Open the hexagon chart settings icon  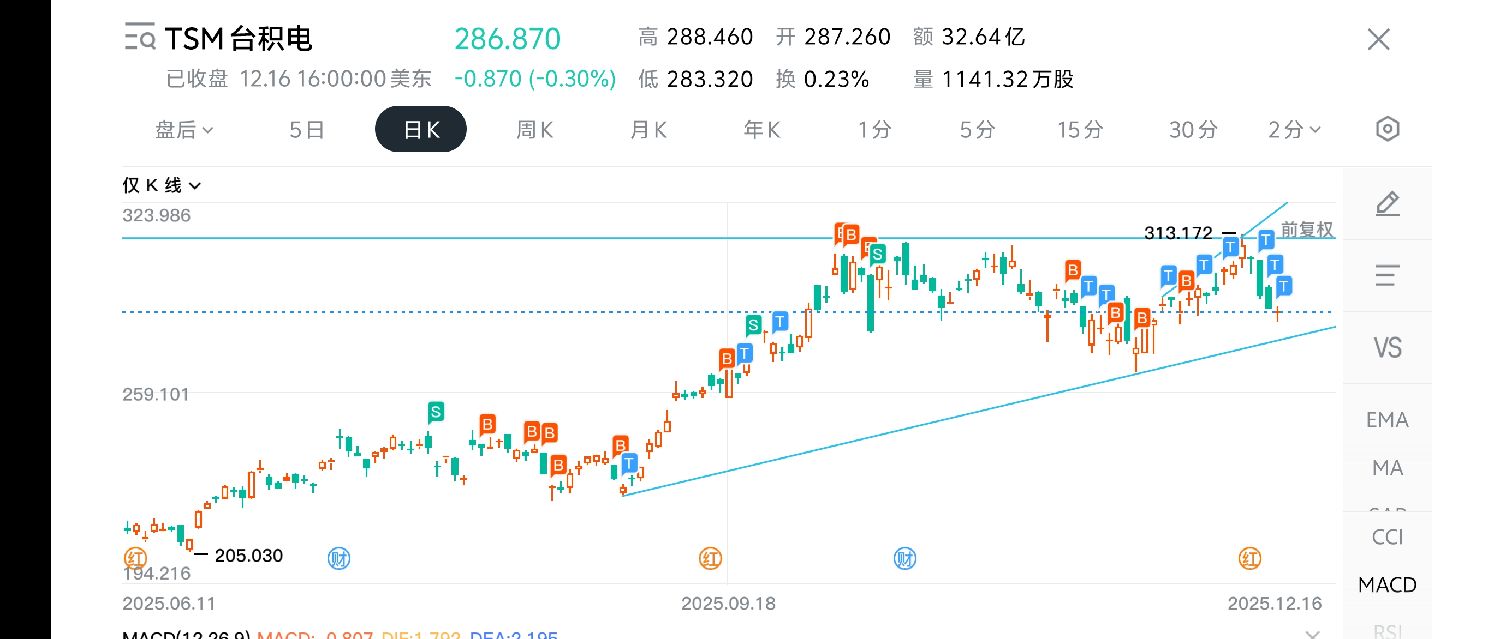click(x=1387, y=129)
